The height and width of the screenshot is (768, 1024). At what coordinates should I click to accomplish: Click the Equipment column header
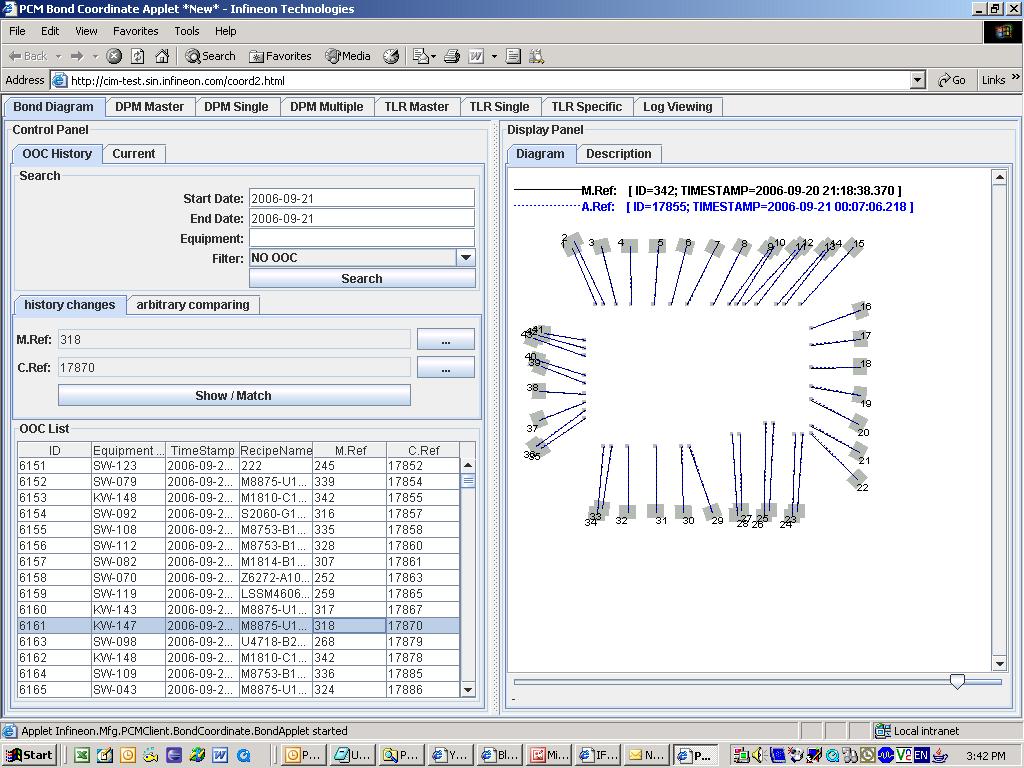(128, 450)
